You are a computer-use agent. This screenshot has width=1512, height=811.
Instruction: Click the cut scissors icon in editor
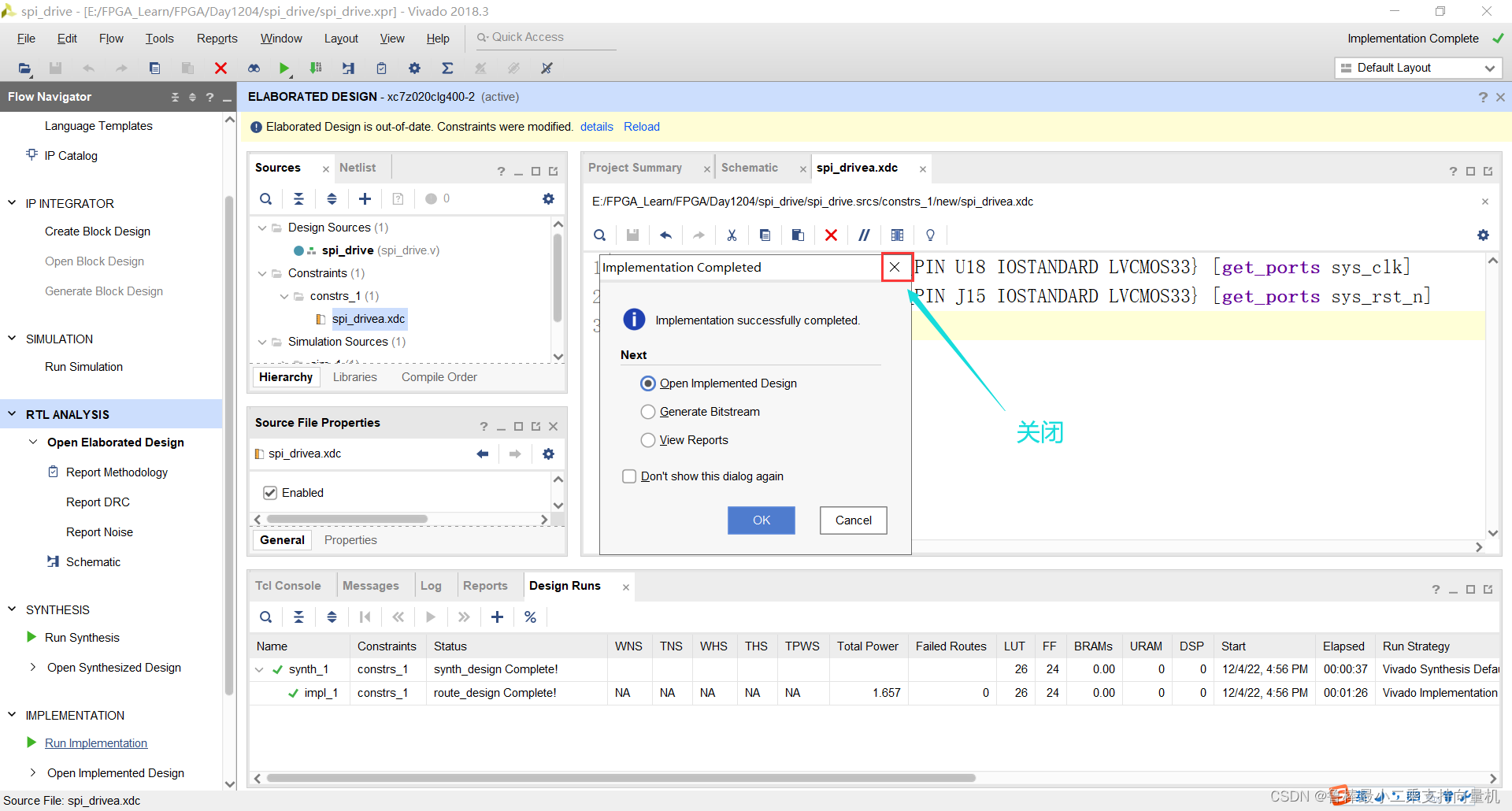click(x=732, y=235)
